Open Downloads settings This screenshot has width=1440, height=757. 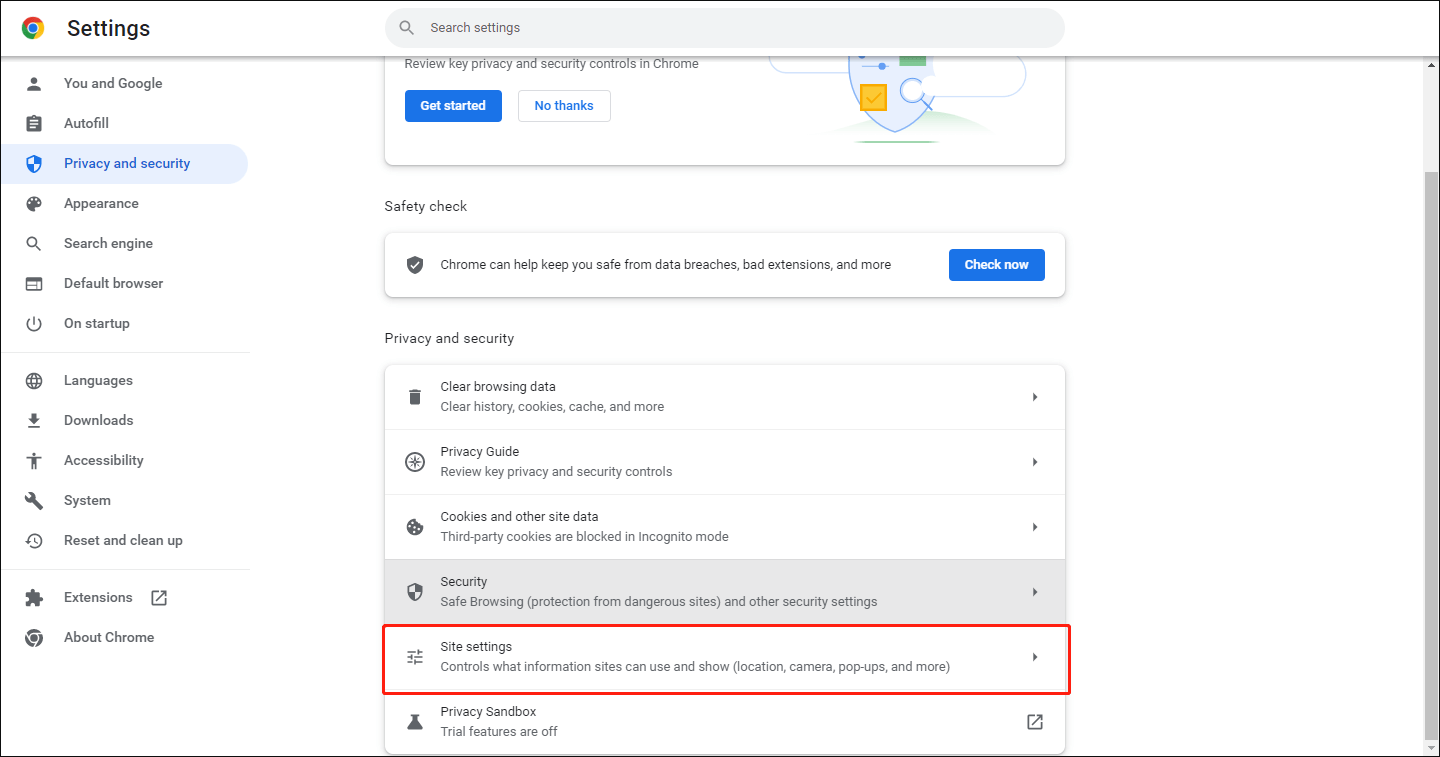click(124, 420)
